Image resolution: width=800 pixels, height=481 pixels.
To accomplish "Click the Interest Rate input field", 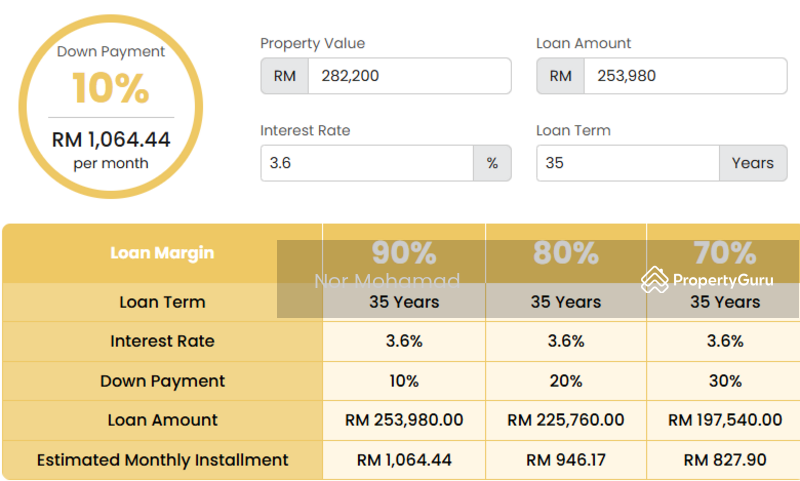I will click(367, 163).
